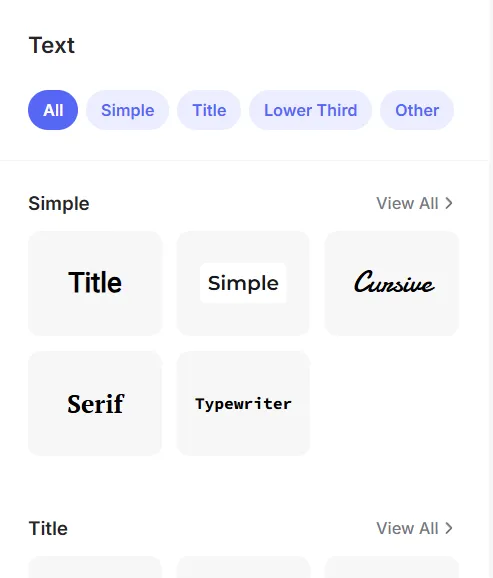Image resolution: width=493 pixels, height=578 pixels.
Task: Add the bold Title text preset
Action: [95, 283]
